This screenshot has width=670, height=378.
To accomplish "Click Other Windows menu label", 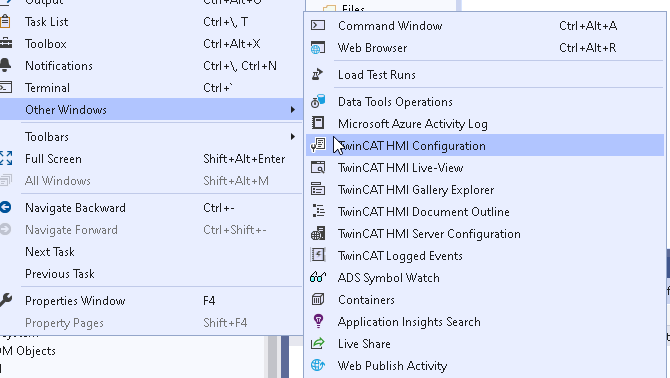I will (66, 110).
